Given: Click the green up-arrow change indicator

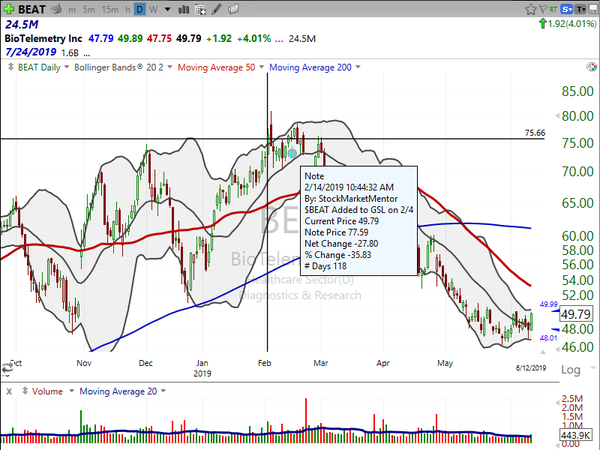Looking at the screenshot, I should pos(543,23).
